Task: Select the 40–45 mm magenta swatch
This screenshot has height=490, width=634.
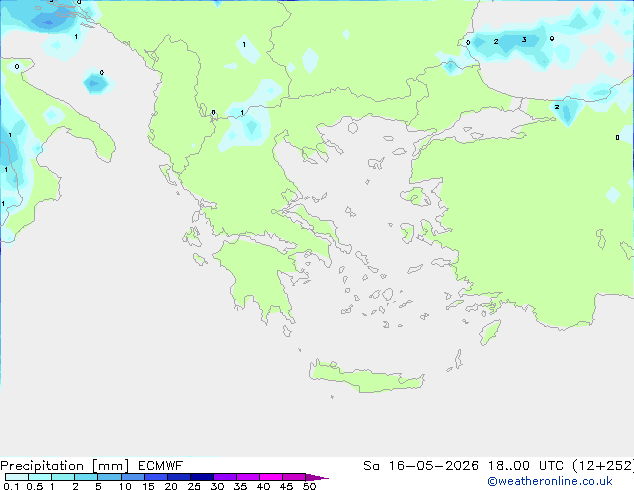Action: tap(271, 477)
